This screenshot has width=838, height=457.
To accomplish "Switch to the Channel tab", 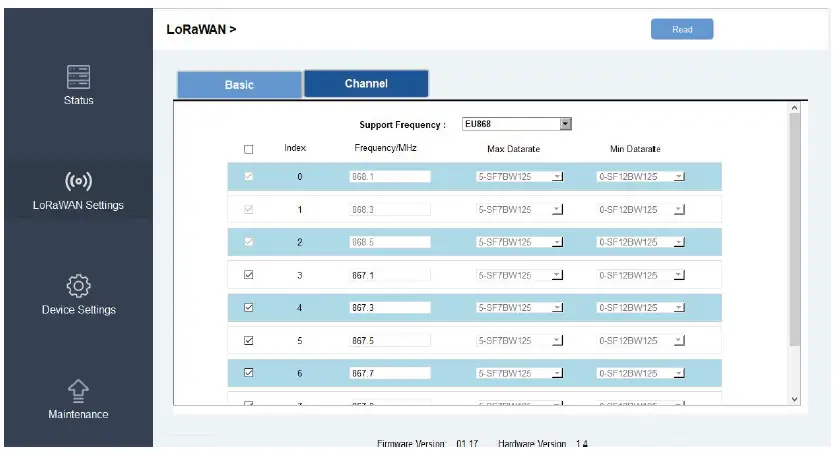I will (x=366, y=83).
